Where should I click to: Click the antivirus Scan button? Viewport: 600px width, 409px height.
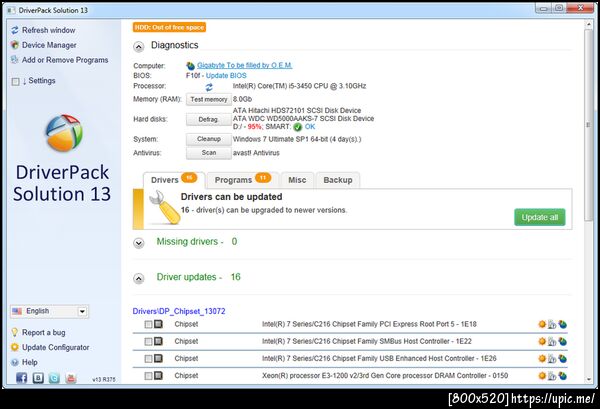(x=209, y=153)
